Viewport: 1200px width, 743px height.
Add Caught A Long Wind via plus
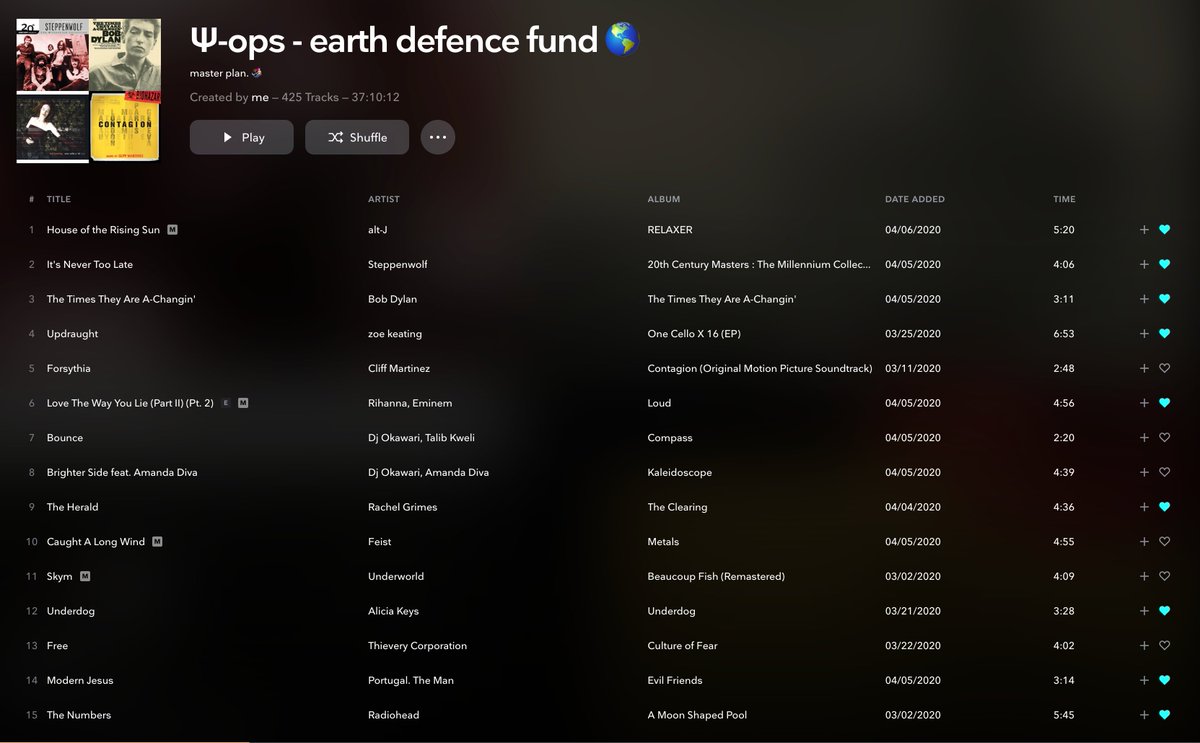1144,542
